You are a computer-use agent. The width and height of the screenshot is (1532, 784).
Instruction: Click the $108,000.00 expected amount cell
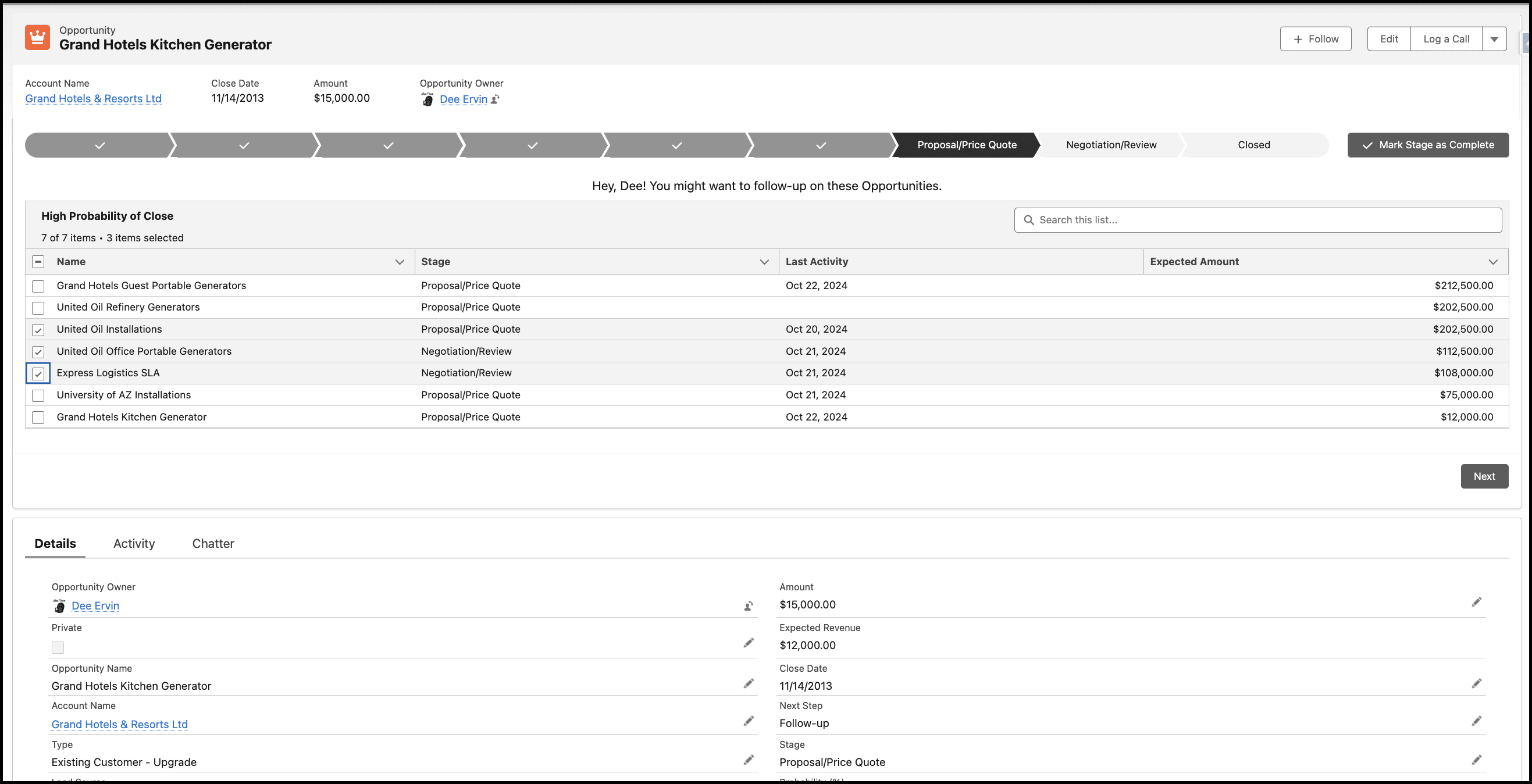click(x=1463, y=373)
